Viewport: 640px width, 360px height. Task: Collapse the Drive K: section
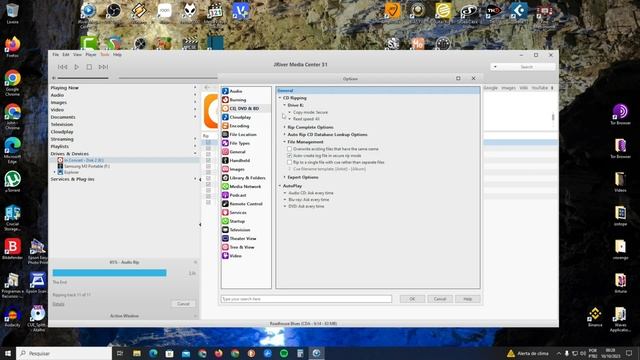(x=285, y=105)
